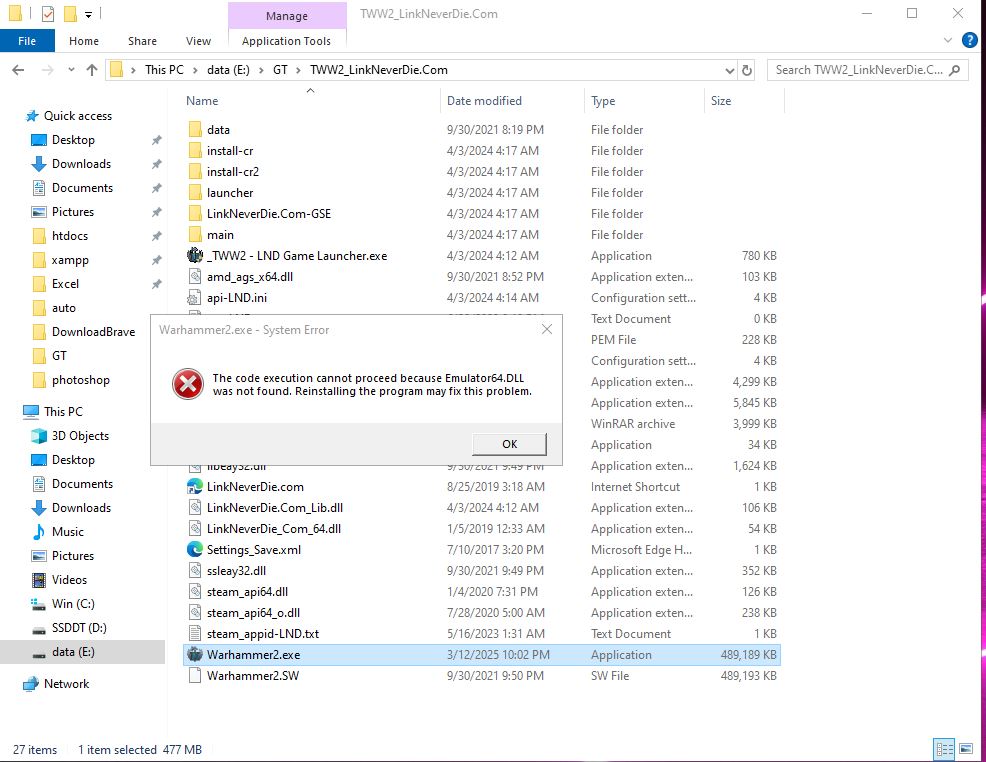Click the search box for TWW2_LinkNeverDie.Com

[867, 70]
